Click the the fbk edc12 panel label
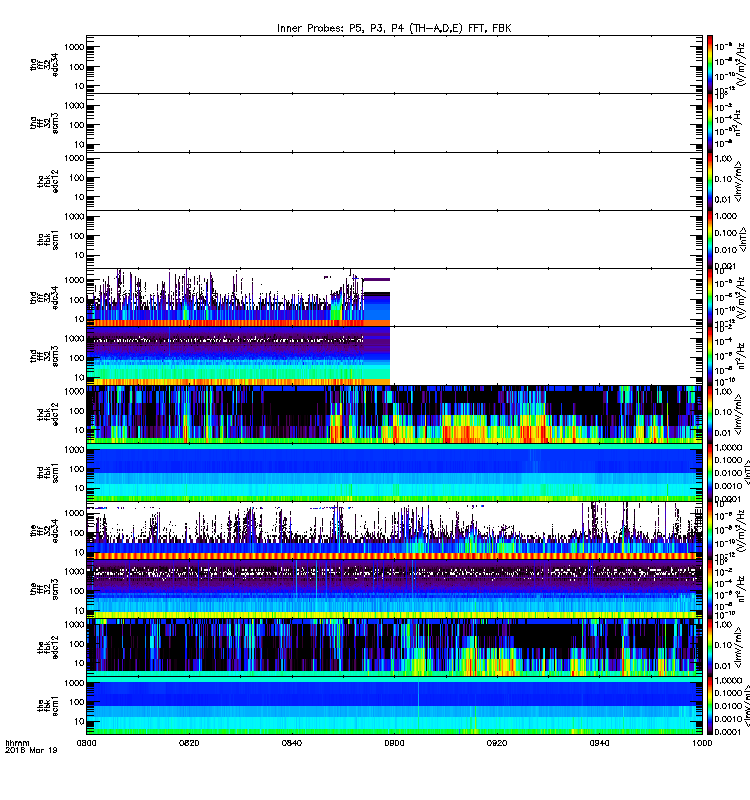Viewport: 750px width, 800px height. click(48, 647)
